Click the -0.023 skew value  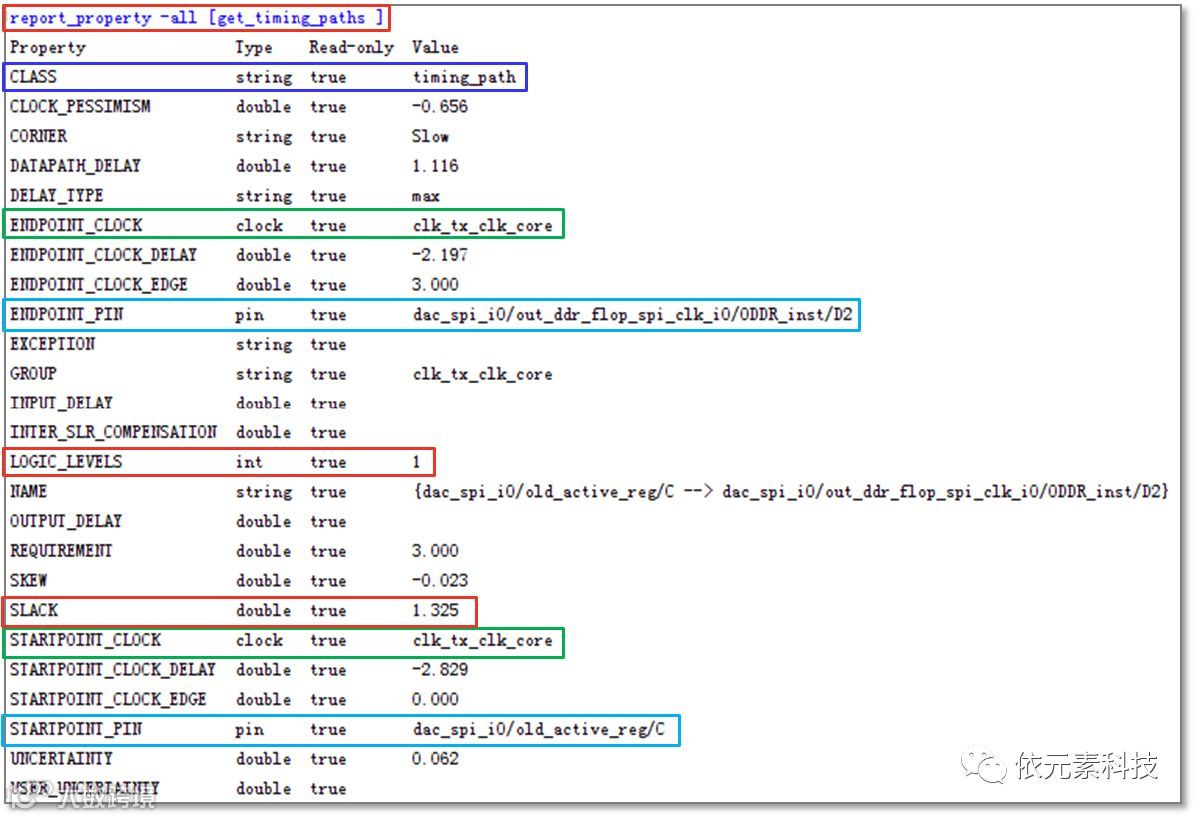(x=440, y=580)
